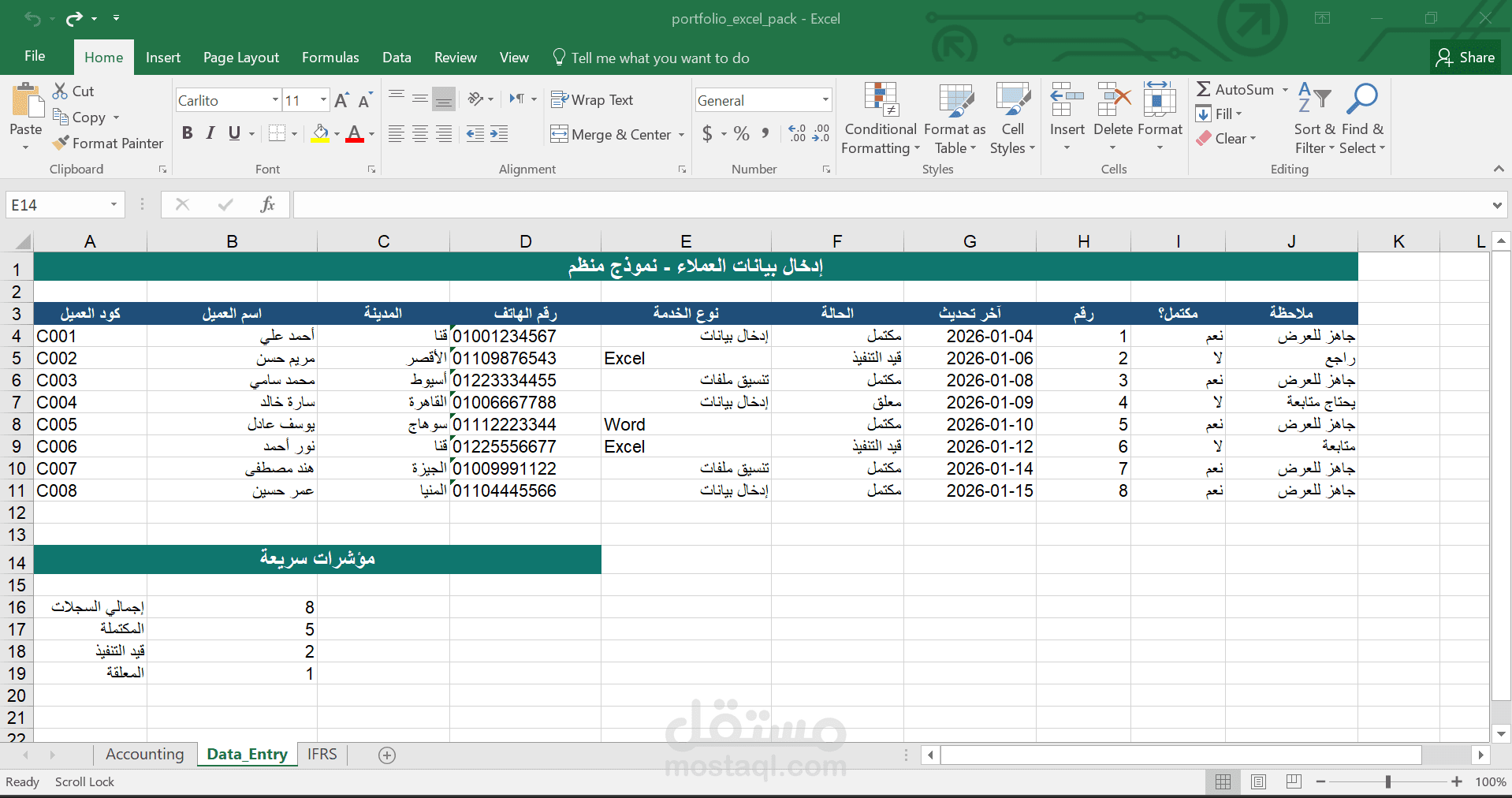Viewport: 1512px width, 798px height.
Task: Open the Format cells menu icon
Action: pyautogui.click(x=1160, y=99)
